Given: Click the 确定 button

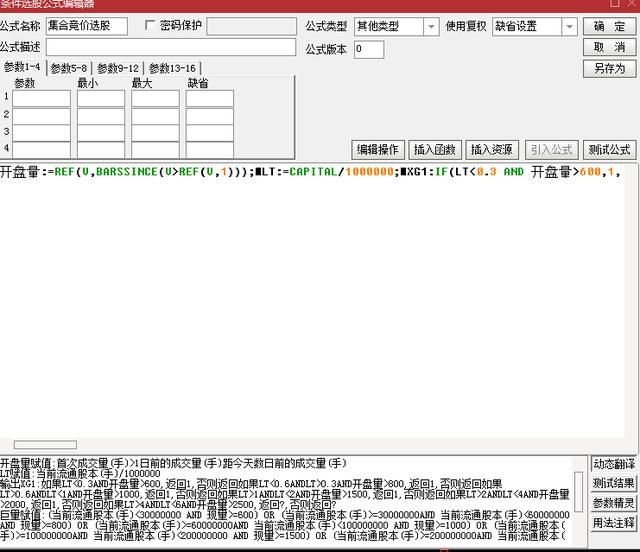Looking at the screenshot, I should click(x=609, y=27).
